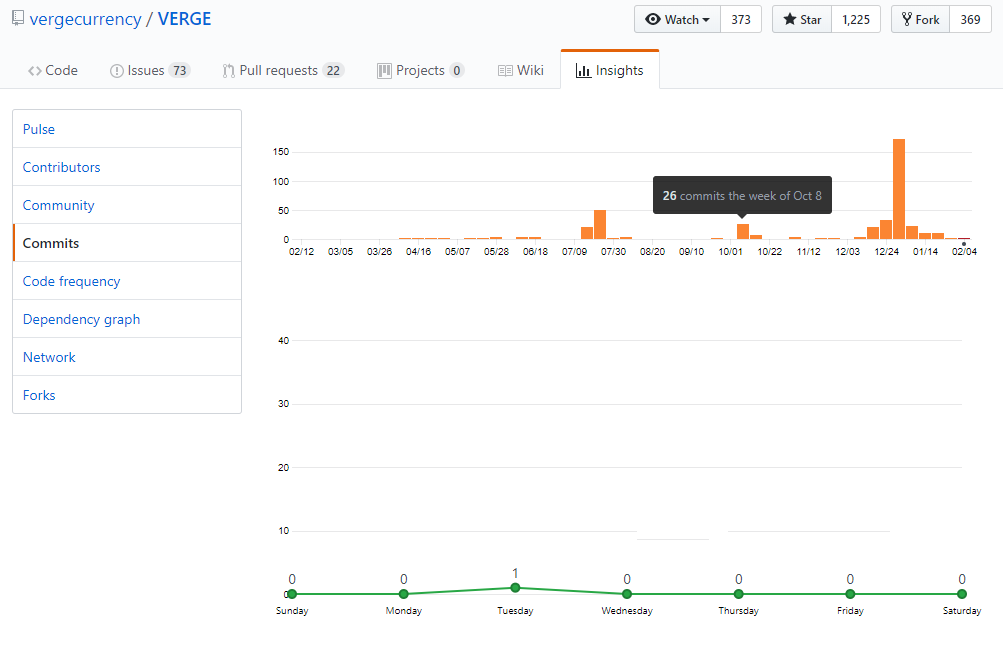Click the Thursday data point
Image resolution: width=1003 pixels, height=647 pixels.
(x=739, y=594)
